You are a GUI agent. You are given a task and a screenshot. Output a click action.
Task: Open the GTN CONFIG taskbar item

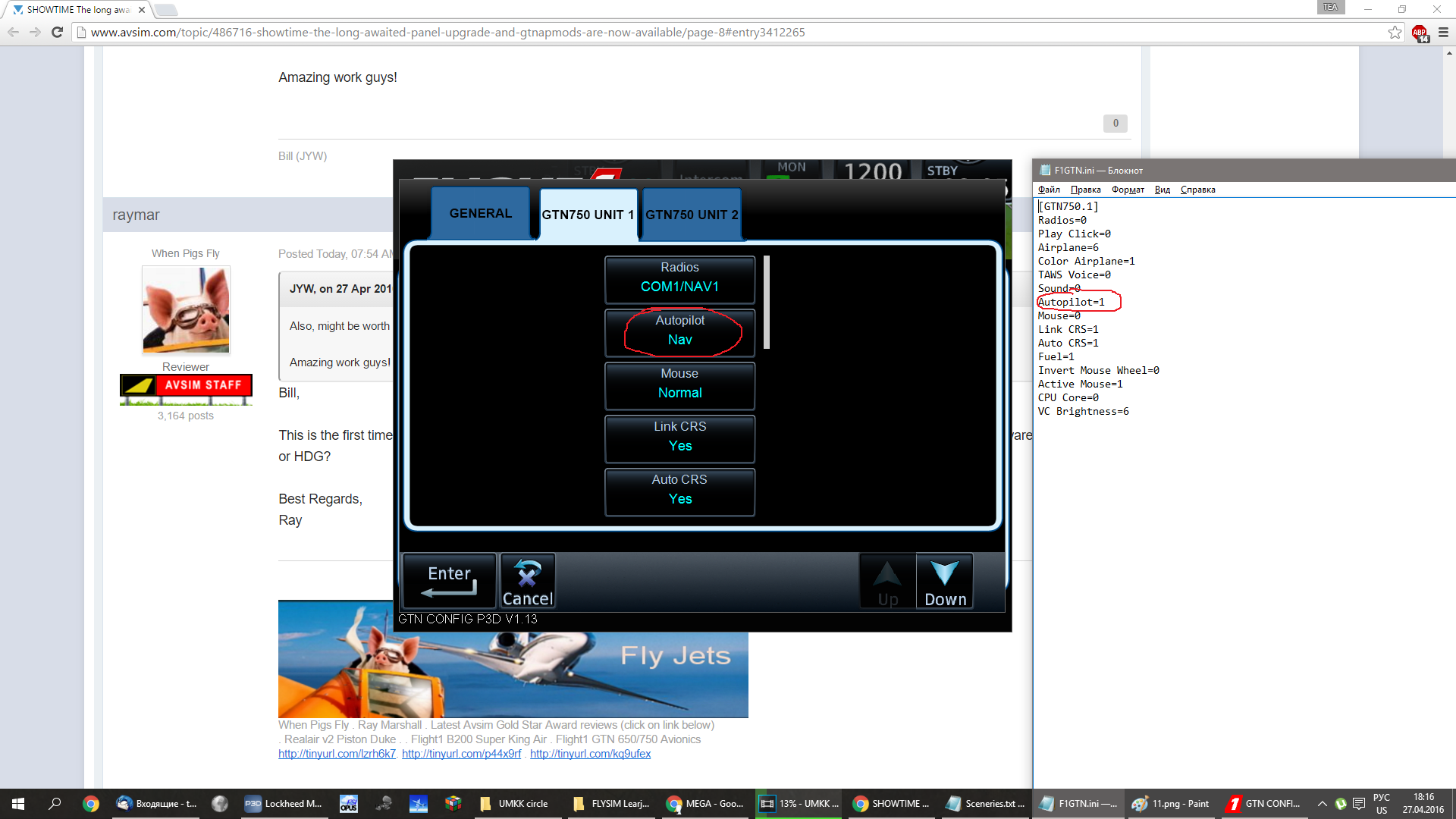(x=1265, y=804)
